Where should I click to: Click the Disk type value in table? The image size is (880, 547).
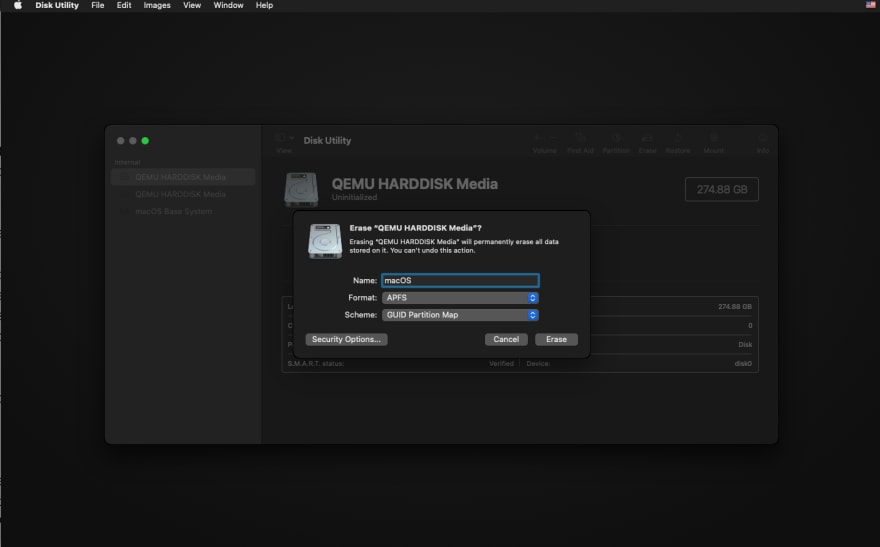(x=745, y=344)
